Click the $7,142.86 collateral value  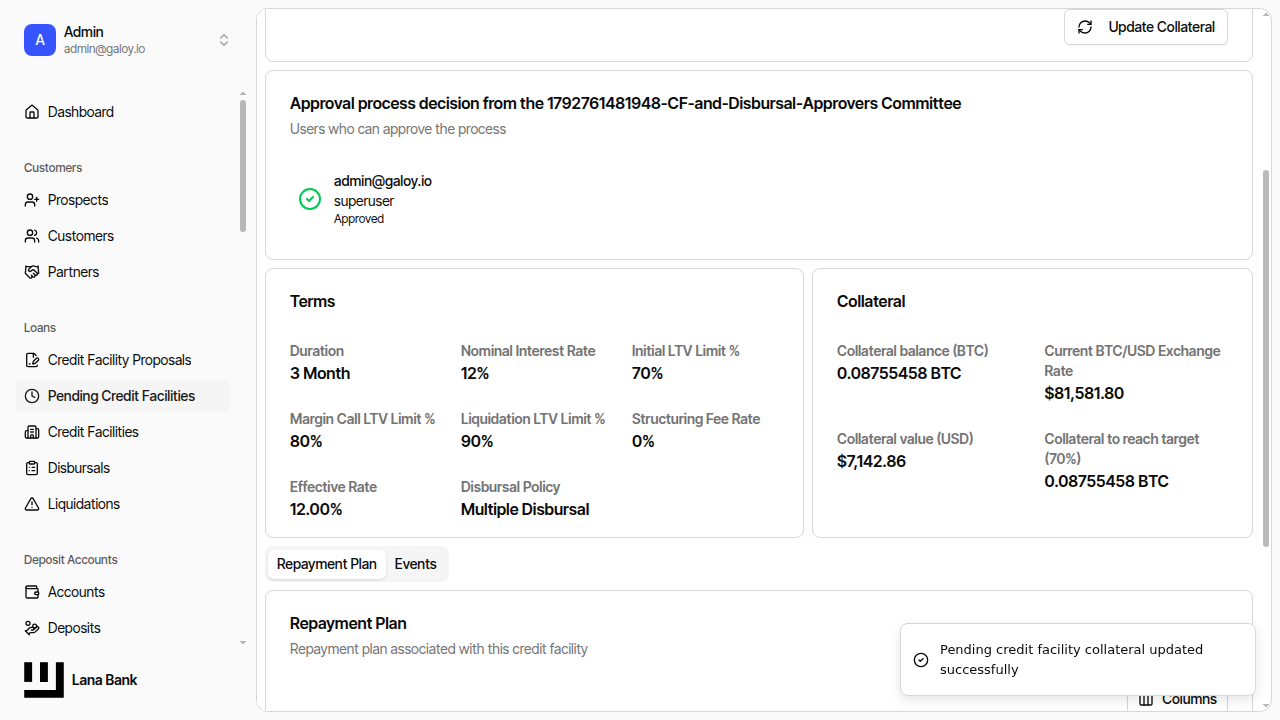tap(871, 461)
